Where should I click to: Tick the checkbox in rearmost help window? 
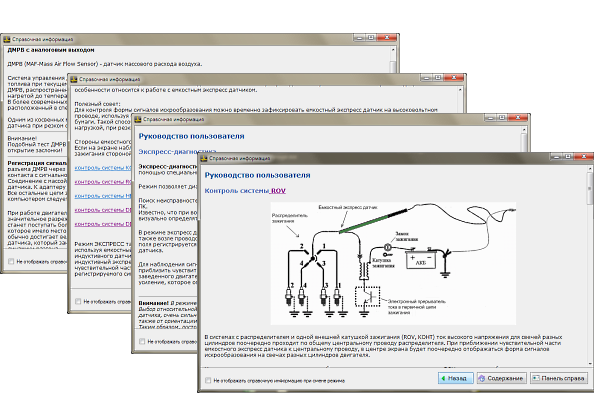click(x=11, y=261)
